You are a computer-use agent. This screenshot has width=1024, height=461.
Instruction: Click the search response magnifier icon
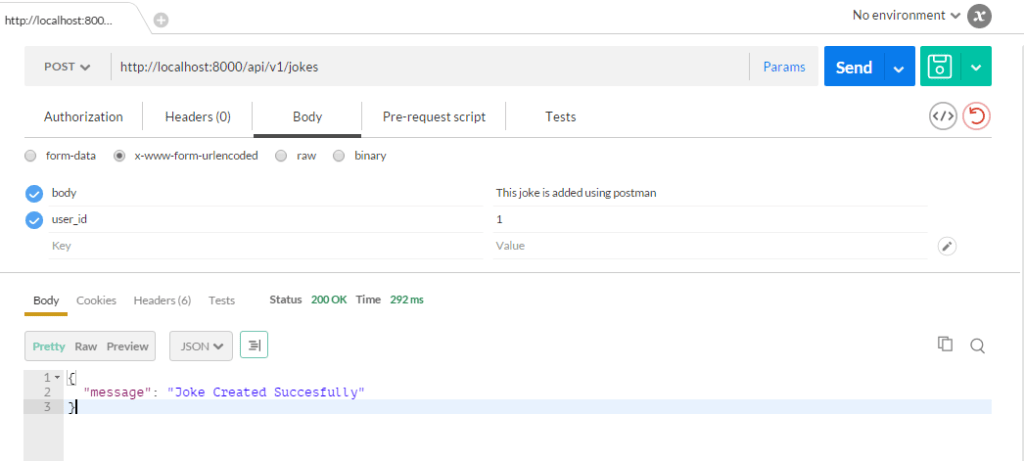pos(978,346)
